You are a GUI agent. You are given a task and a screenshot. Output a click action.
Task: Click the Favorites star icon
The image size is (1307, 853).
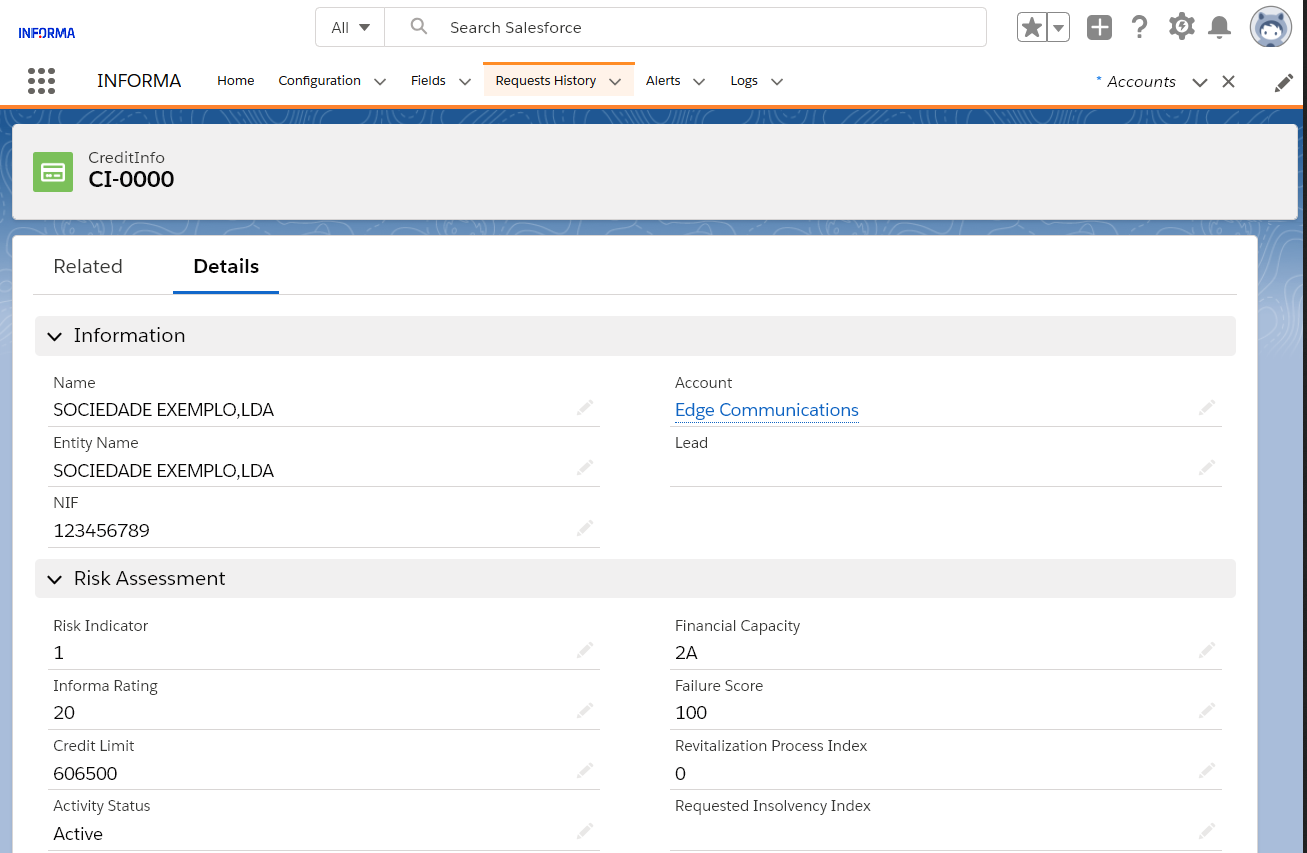click(x=1032, y=28)
